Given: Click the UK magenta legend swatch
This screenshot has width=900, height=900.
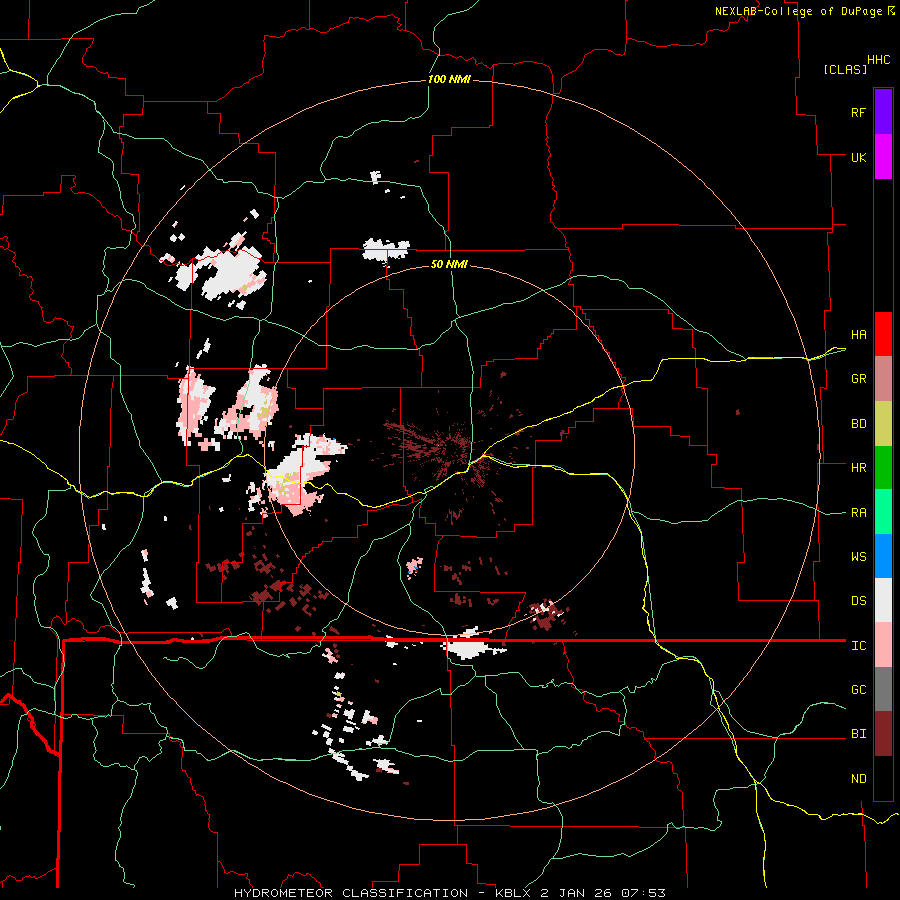Looking at the screenshot, I should (883, 157).
